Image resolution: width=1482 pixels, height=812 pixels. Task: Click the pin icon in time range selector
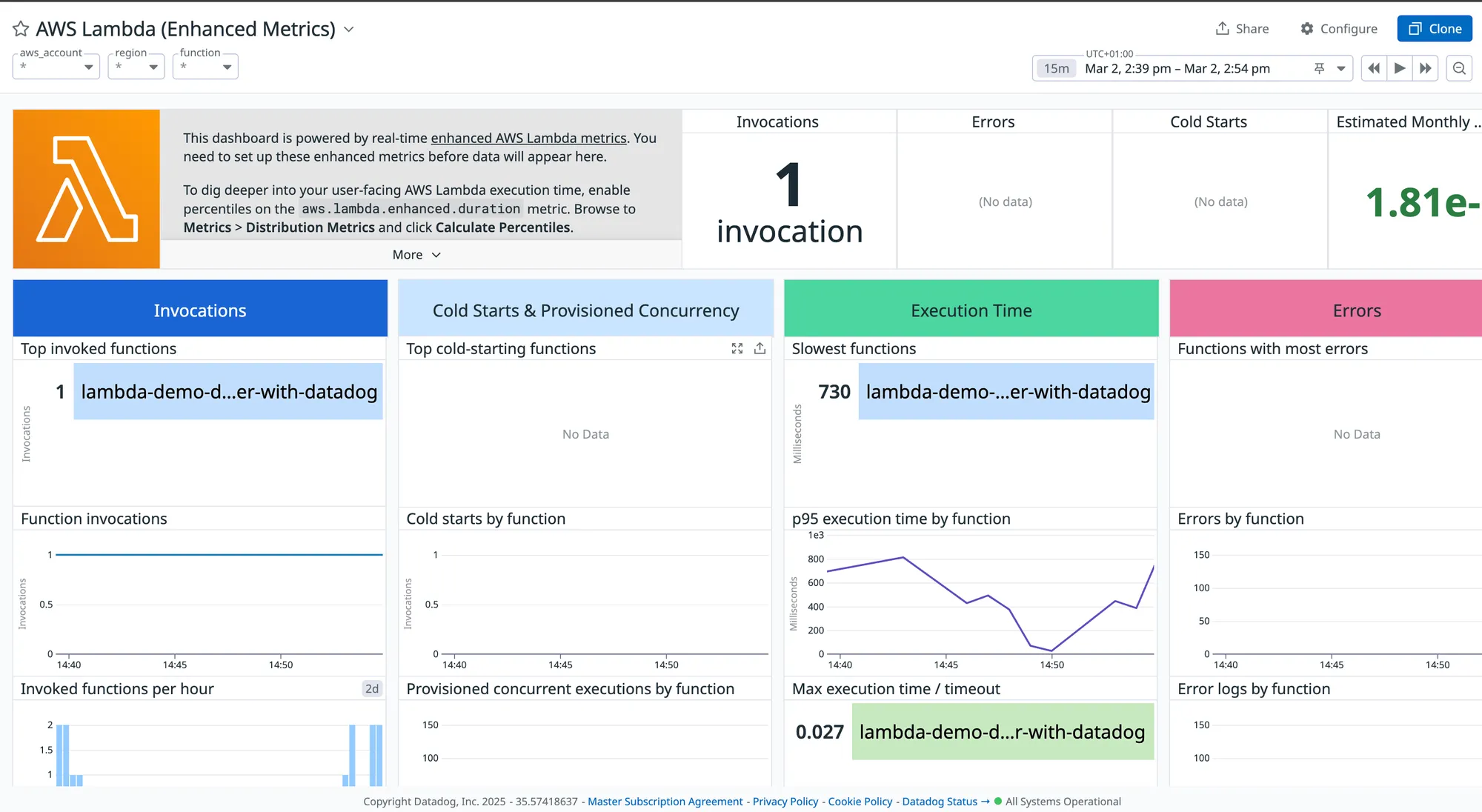coord(1319,68)
